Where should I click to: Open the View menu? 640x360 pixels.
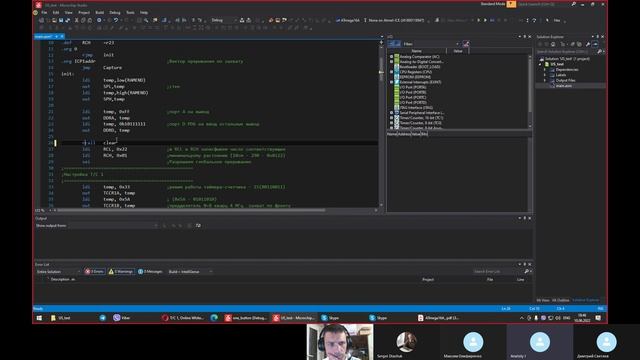click(68, 13)
